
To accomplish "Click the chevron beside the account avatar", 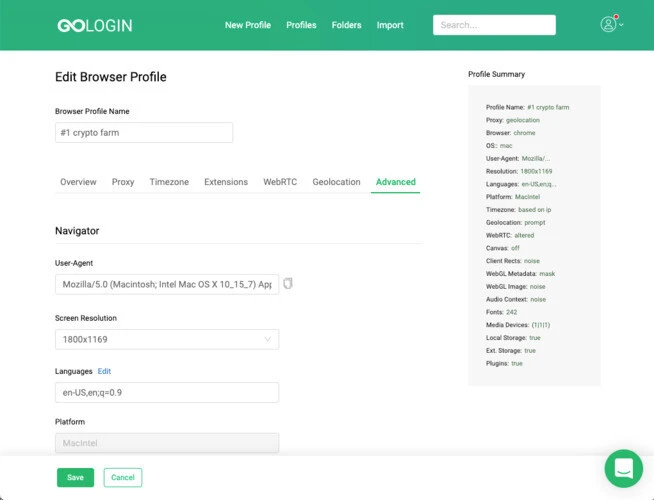I will tap(621, 25).
